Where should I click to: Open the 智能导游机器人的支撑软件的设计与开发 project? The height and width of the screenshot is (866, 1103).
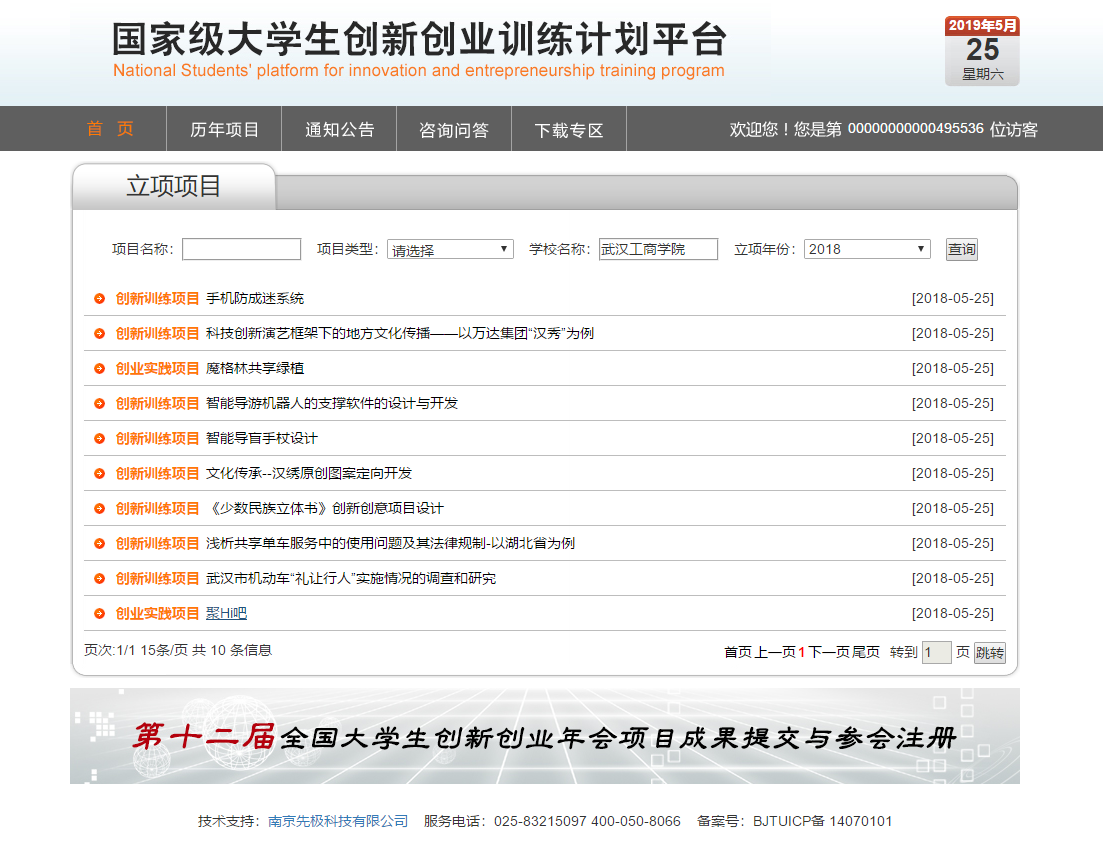tap(332, 404)
